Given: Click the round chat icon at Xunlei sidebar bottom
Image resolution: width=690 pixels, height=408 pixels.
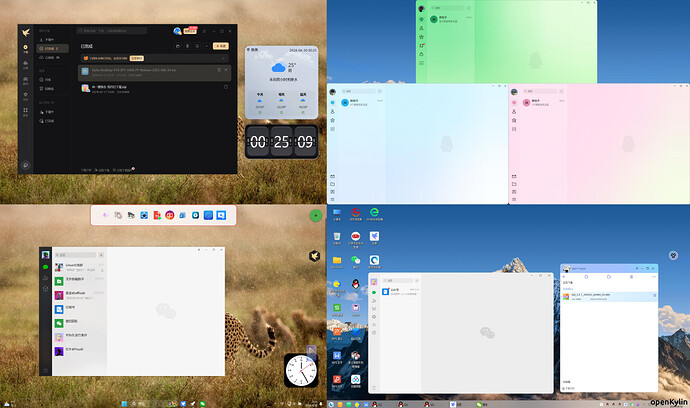Looking at the screenshot, I should pos(26,164).
